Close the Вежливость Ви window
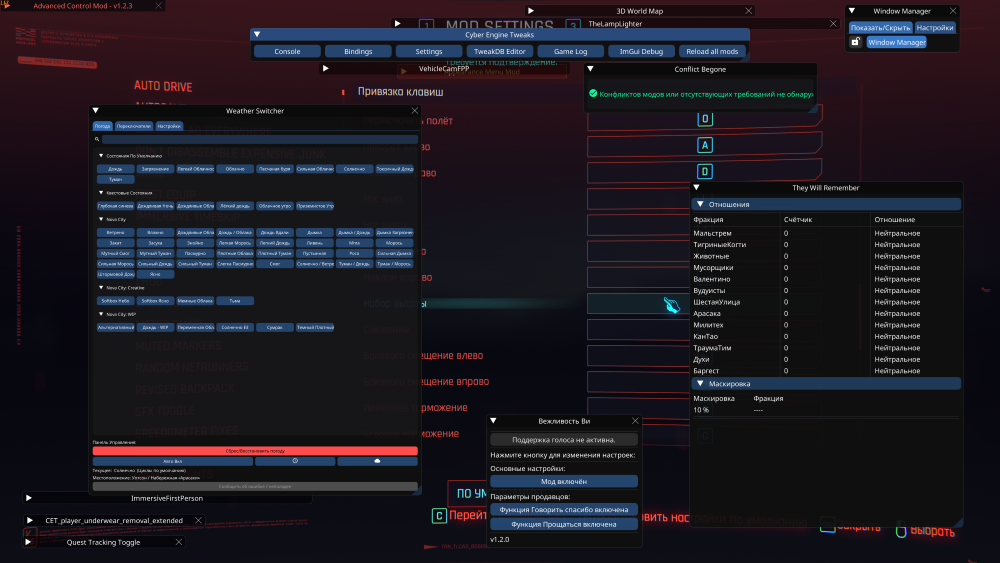1000x563 pixels. (x=635, y=421)
